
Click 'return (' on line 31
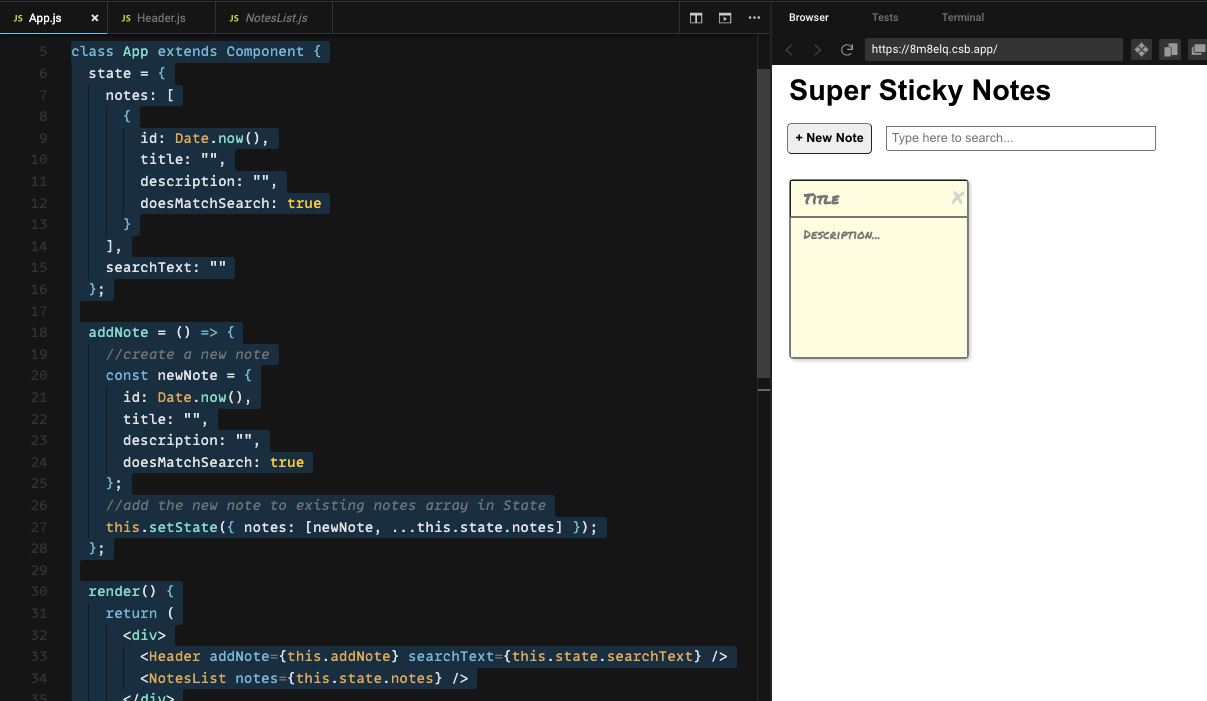140,613
